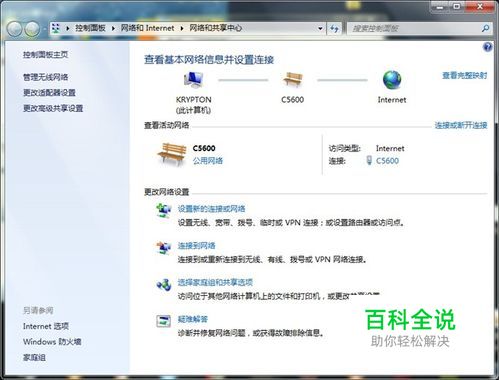
Task: Click the 查看基本网络信息并设置连接 heading
Action: (x=209, y=60)
